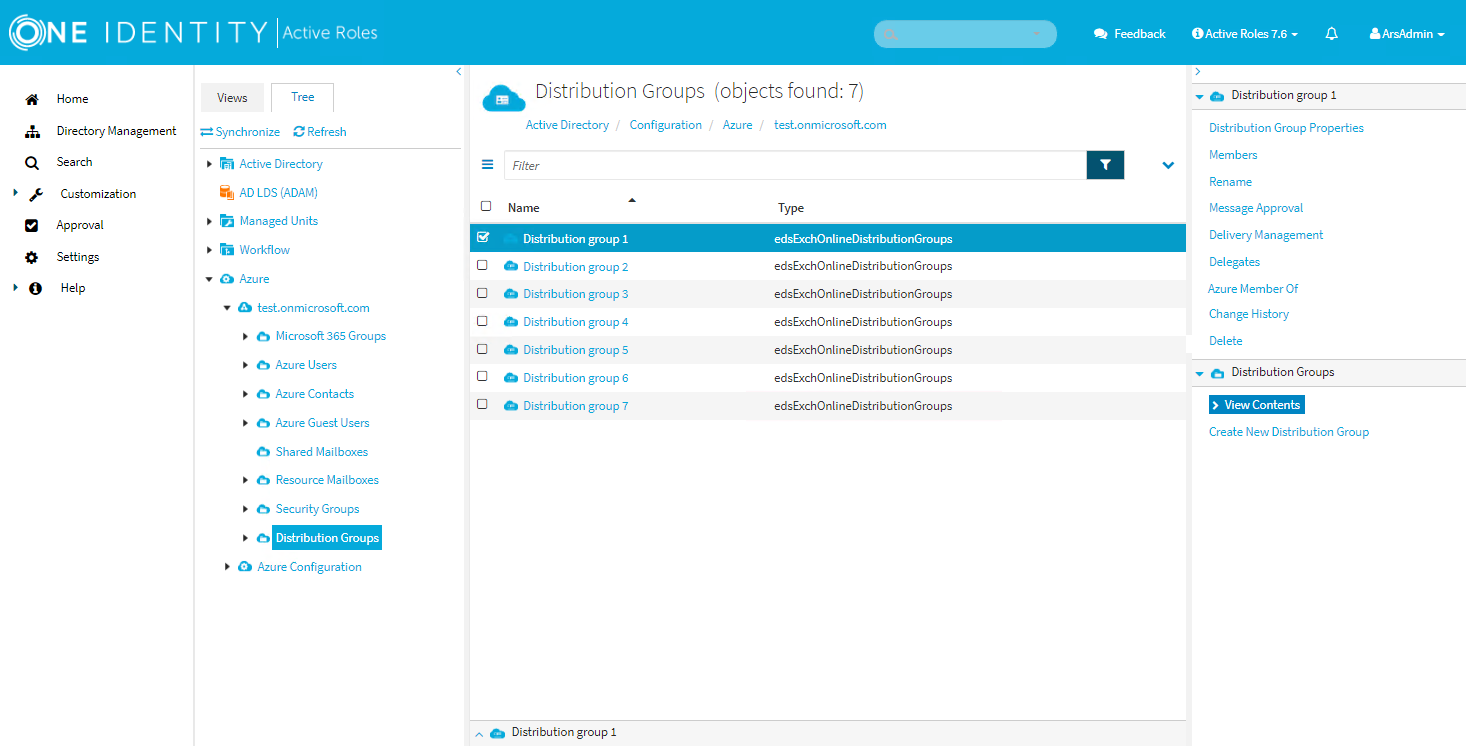Toggle the select-all checkbox in header

pos(486,206)
